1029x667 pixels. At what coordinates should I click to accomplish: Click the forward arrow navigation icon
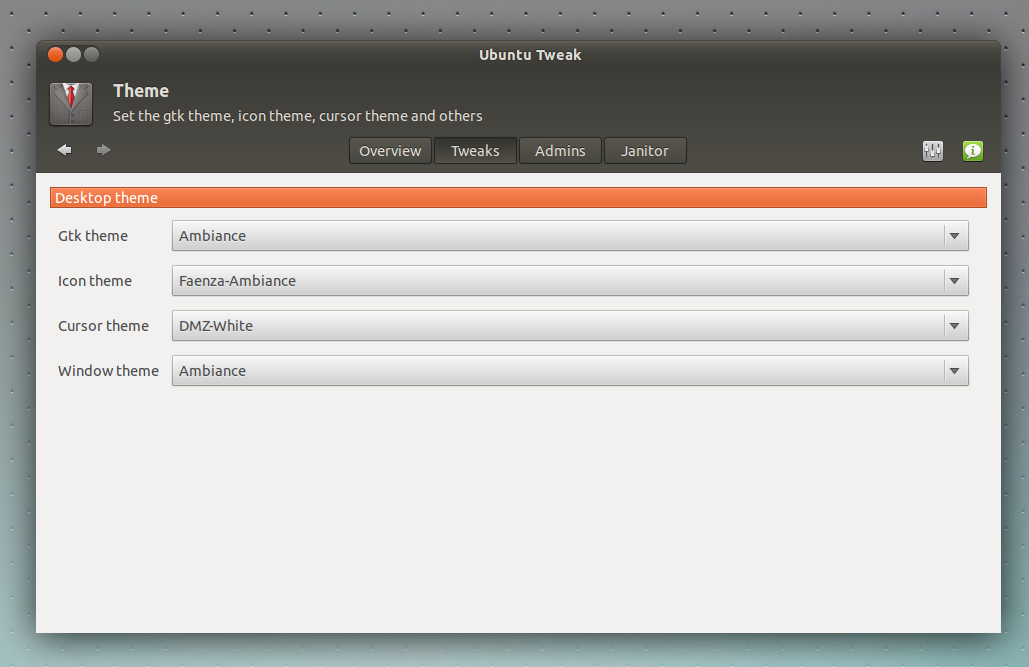coord(103,150)
